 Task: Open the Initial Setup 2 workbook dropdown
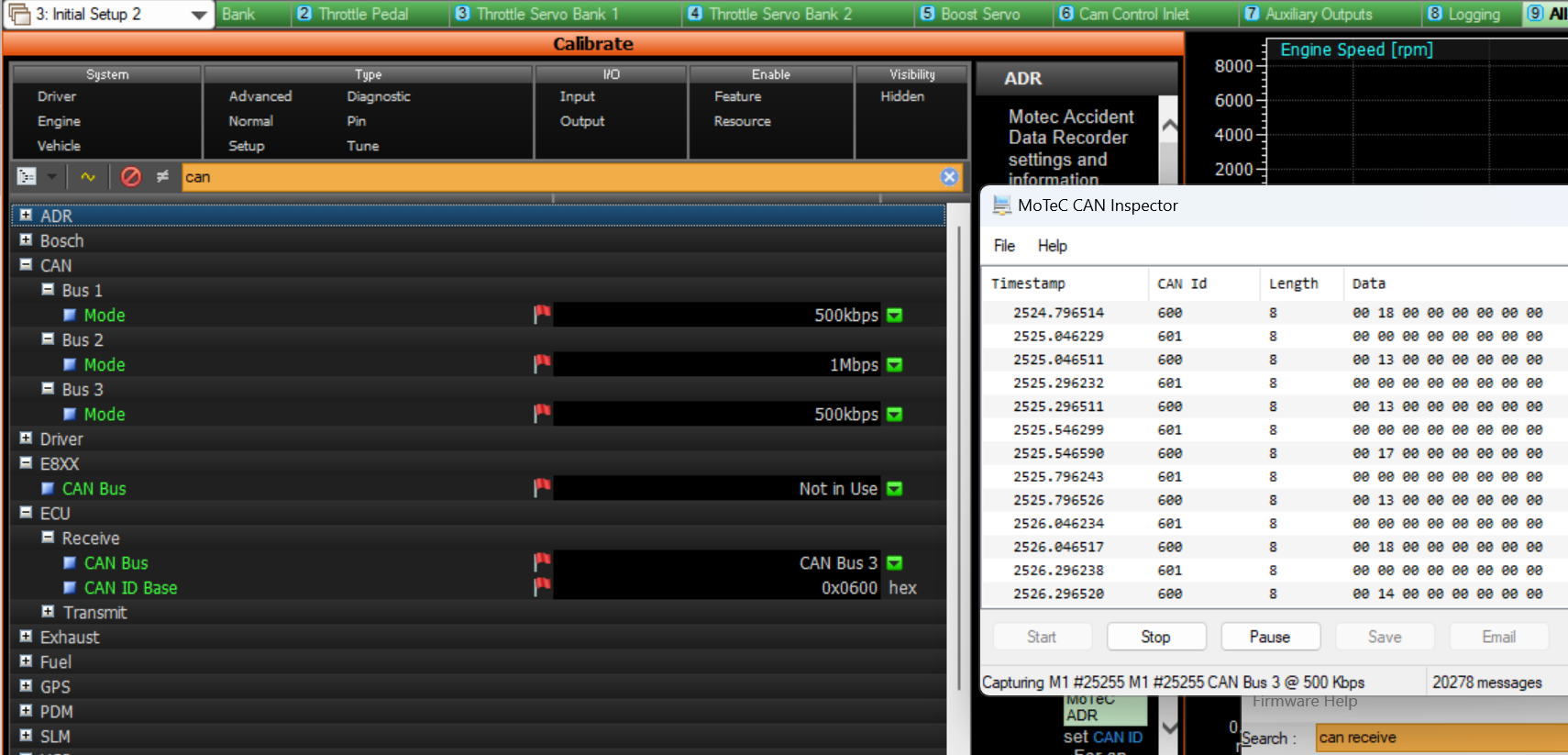coord(199,15)
